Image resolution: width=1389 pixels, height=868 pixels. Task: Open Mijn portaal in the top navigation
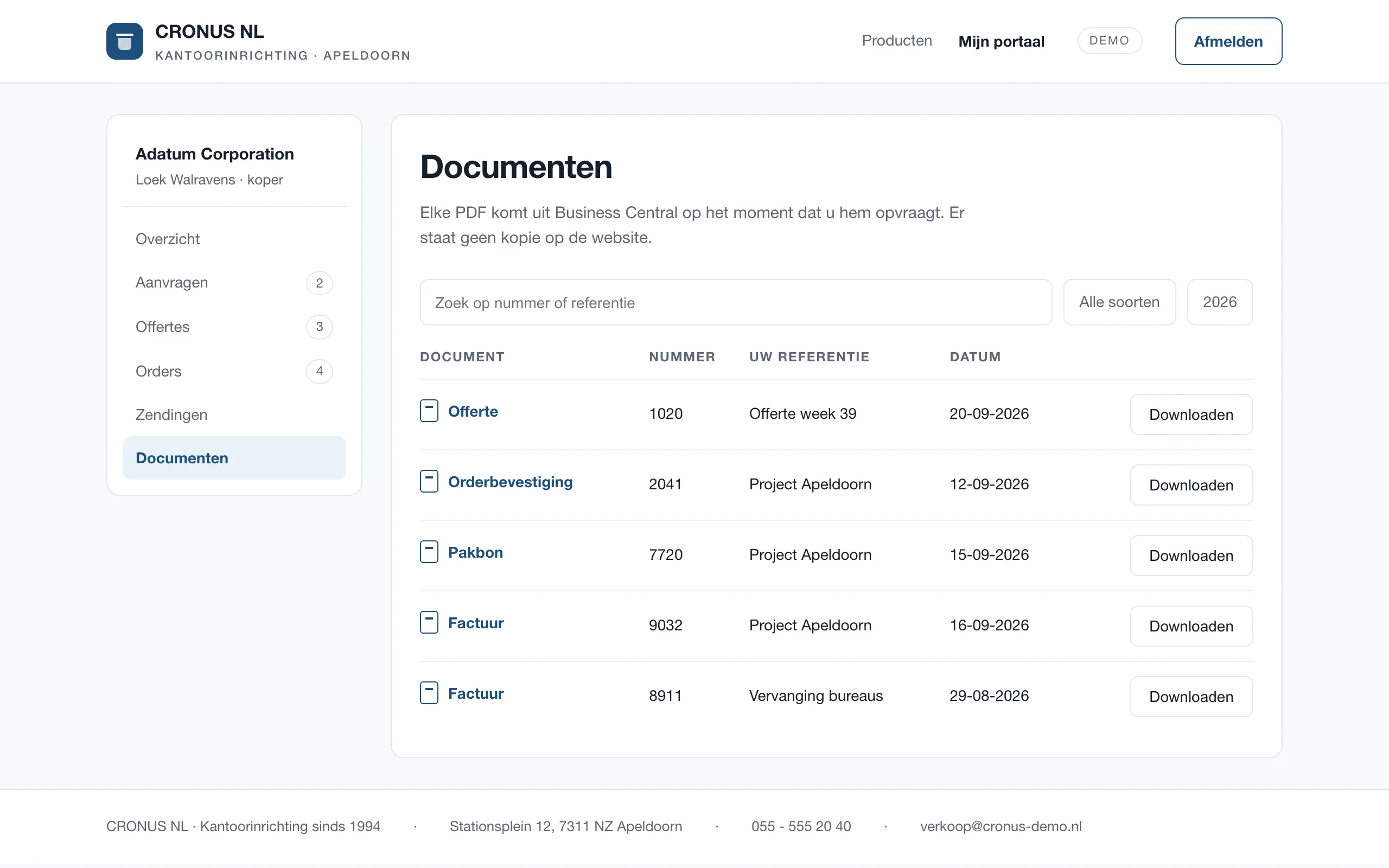(1001, 41)
